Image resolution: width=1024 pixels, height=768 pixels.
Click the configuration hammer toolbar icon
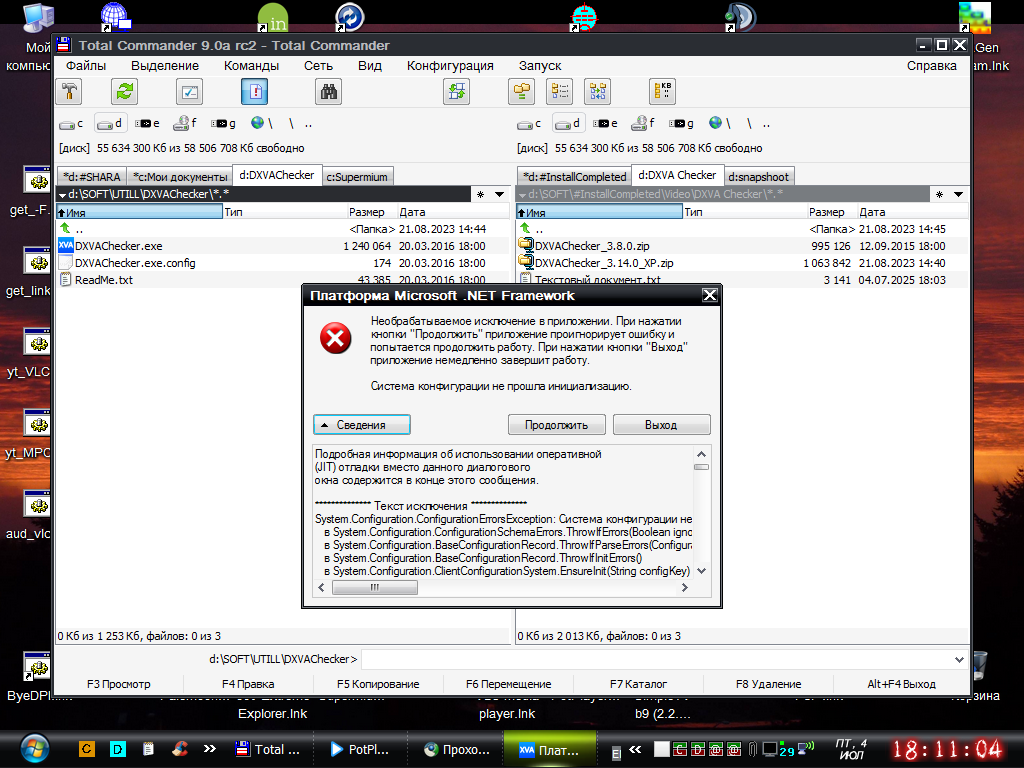pyautogui.click(x=69, y=91)
